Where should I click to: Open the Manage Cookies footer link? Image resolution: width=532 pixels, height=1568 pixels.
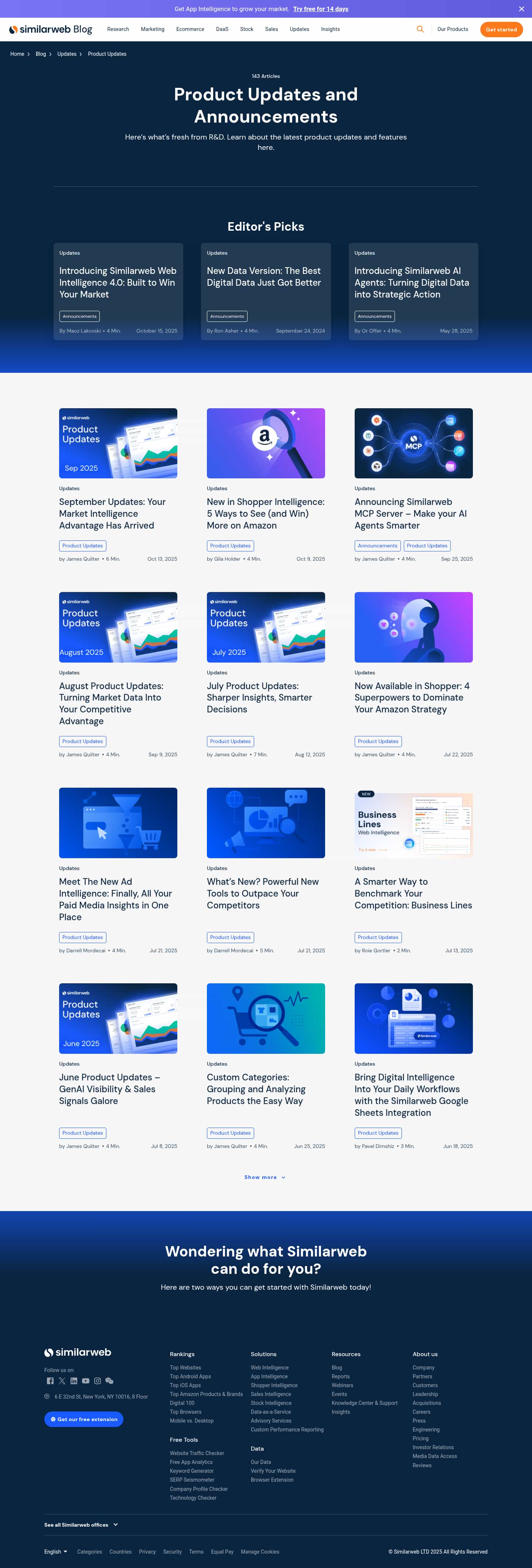click(x=260, y=1551)
